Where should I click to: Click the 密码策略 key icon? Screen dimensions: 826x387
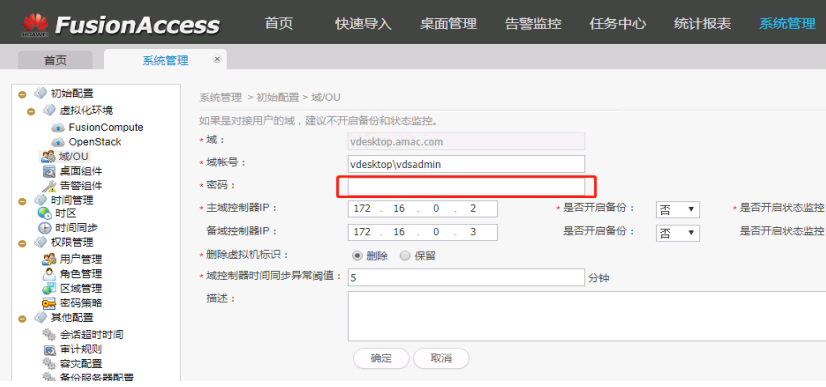click(x=49, y=303)
